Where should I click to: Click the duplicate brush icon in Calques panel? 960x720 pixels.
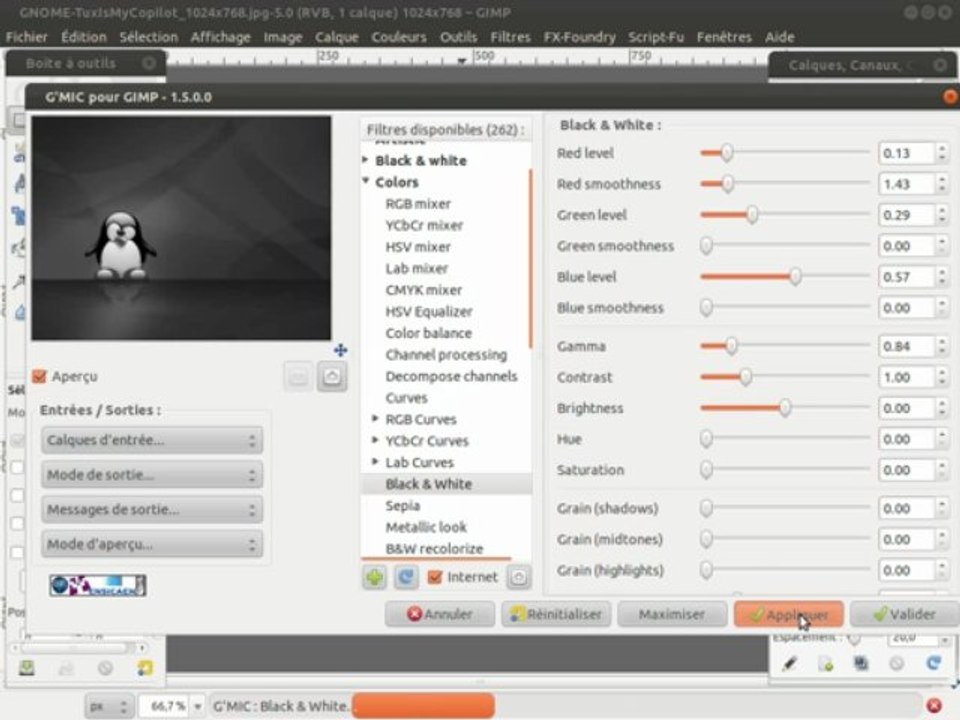pos(861,664)
